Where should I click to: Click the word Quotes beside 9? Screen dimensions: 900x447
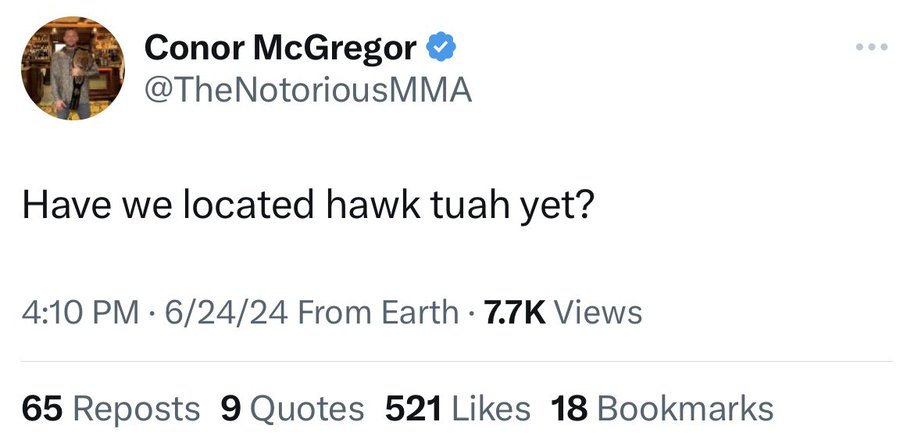pyautogui.click(x=307, y=409)
